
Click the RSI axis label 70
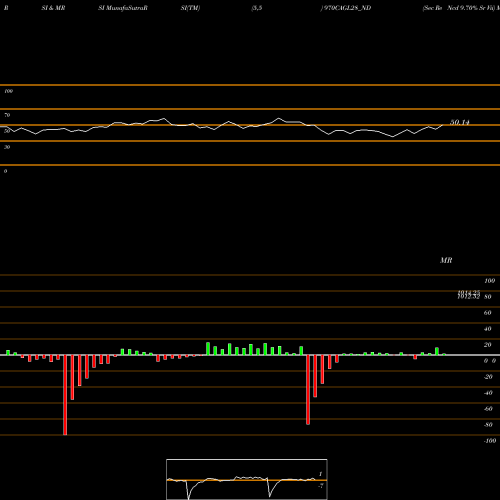click(x=7, y=115)
